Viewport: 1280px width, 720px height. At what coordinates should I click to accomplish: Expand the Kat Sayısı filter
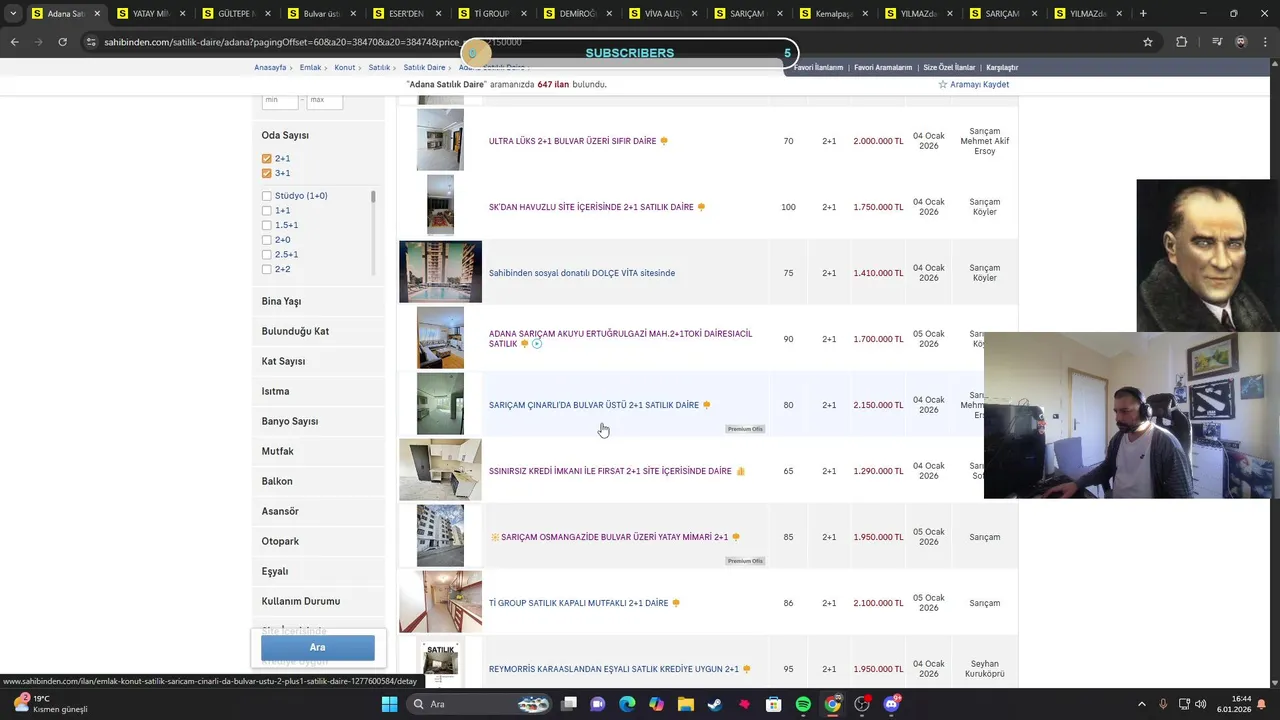(318, 361)
